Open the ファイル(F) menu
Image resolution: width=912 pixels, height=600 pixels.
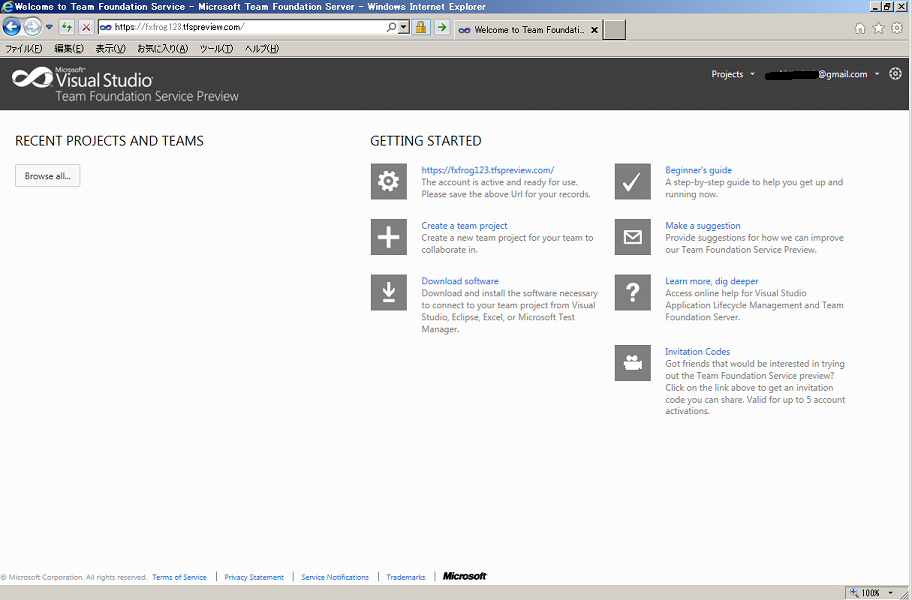pos(23,48)
